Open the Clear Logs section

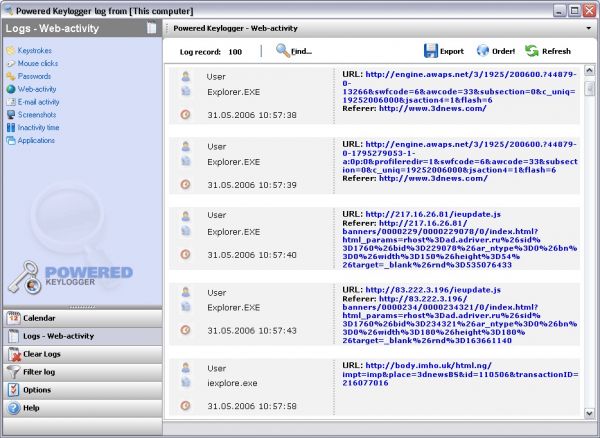click(83, 354)
